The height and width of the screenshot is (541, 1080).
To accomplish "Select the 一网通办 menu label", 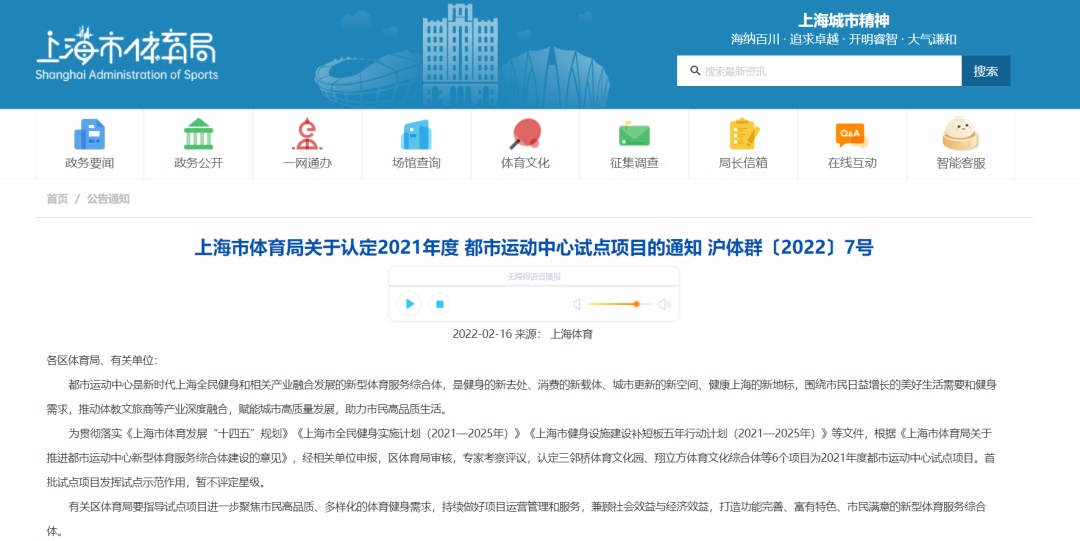I will click(x=307, y=163).
